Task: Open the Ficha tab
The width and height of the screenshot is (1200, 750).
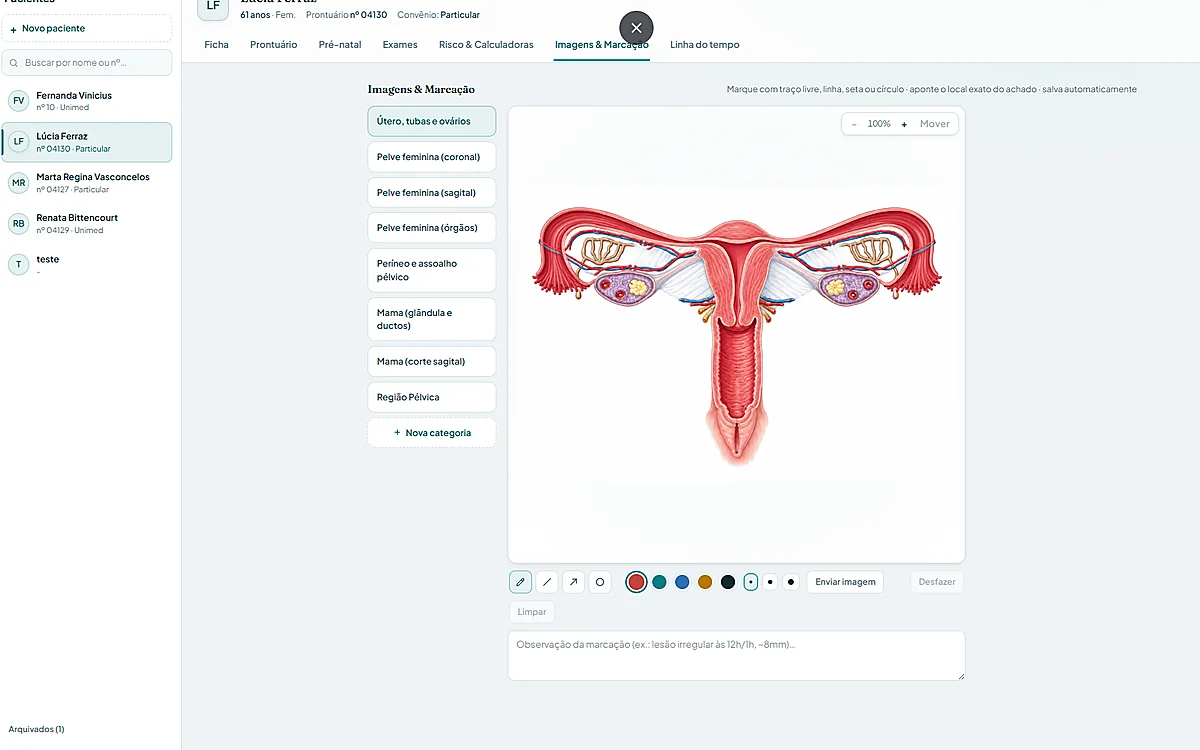Action: pyautogui.click(x=216, y=45)
